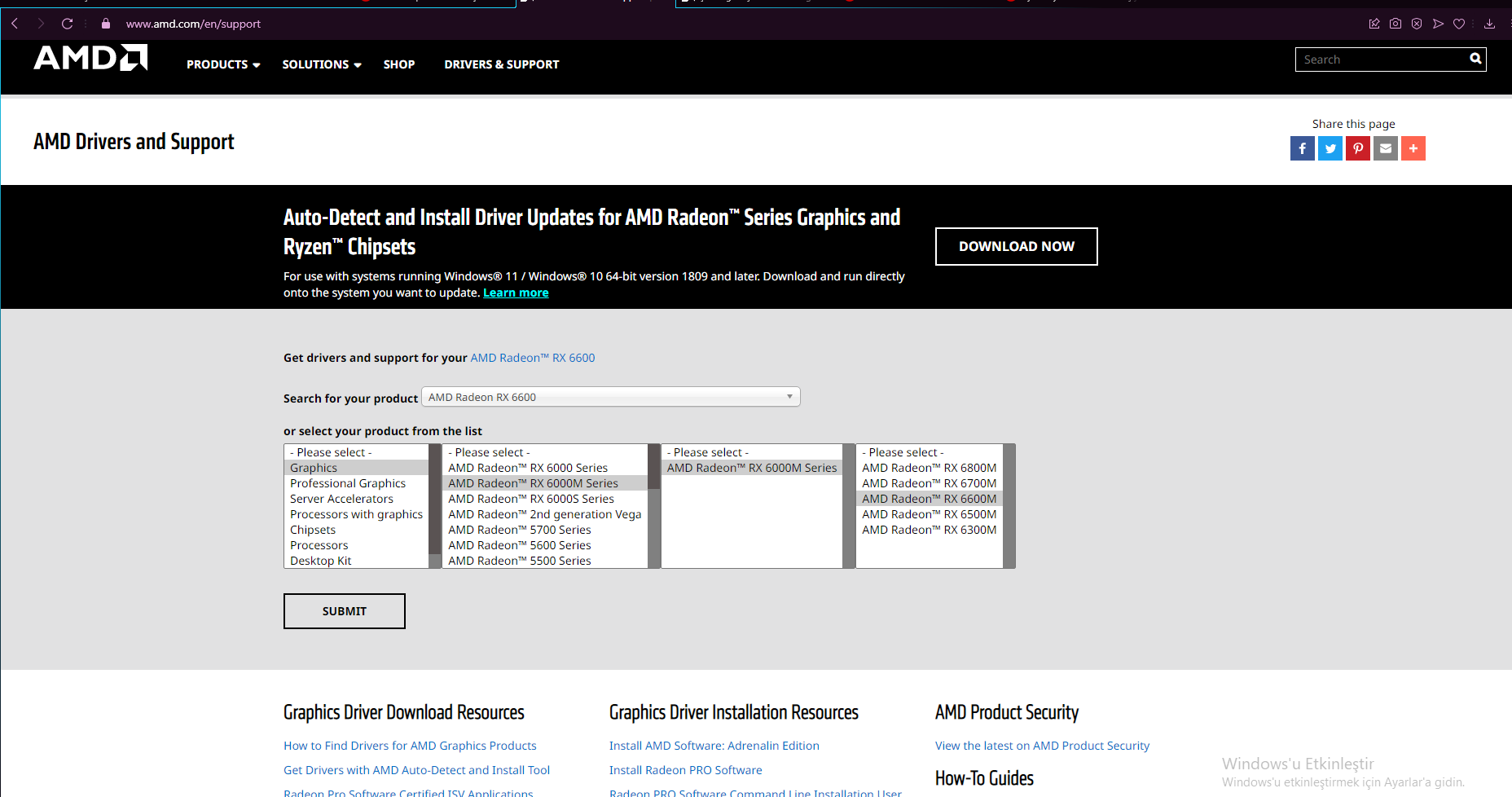Share this page on Pinterest
1512x797 pixels.
[x=1358, y=148]
